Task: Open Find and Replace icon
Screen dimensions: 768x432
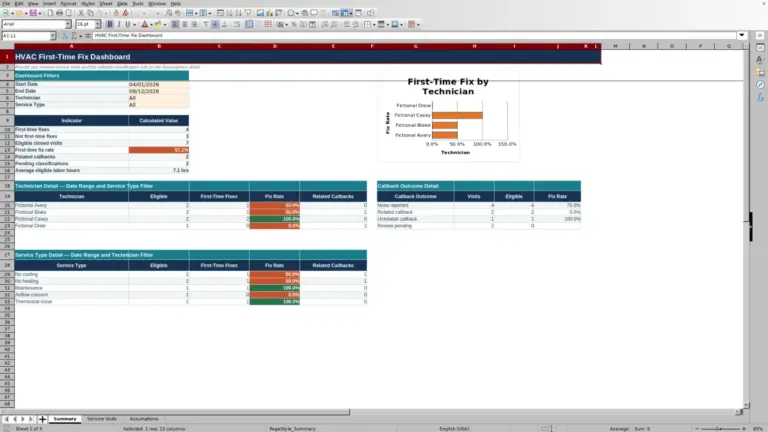Action: [168, 13]
